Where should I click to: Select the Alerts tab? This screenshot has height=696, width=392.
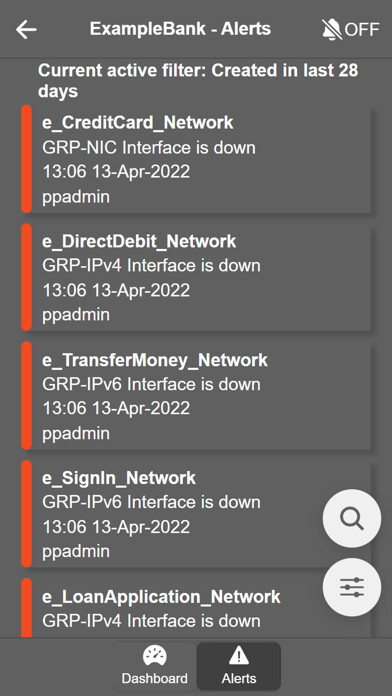[239, 666]
